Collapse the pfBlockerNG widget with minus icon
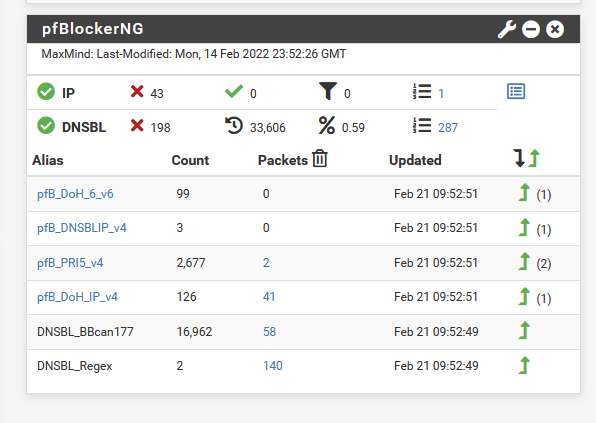596x423 pixels. click(531, 29)
